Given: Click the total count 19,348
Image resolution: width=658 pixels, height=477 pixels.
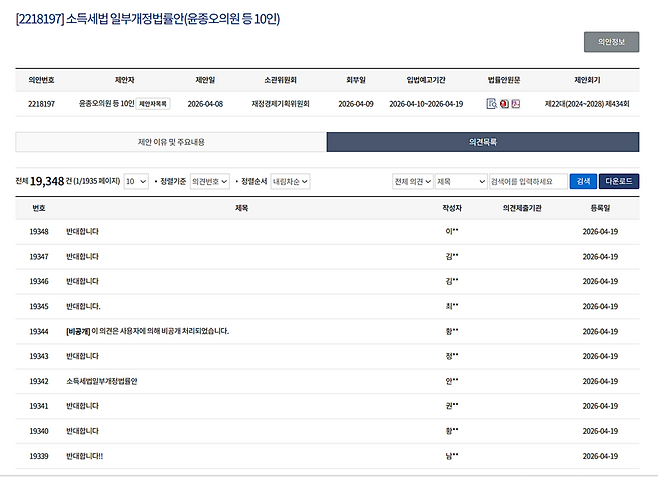Looking at the screenshot, I should pos(47,181).
